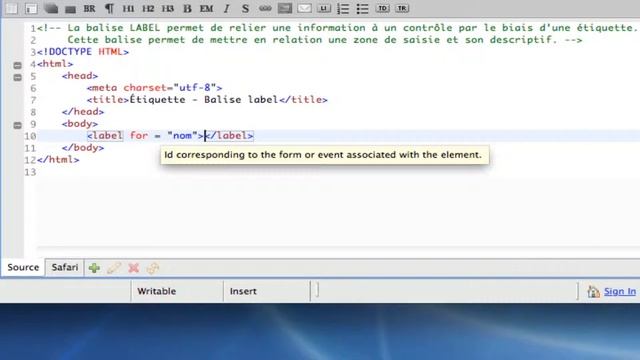Click the Writable status field
This screenshot has height=360, width=640.
[x=177, y=291]
